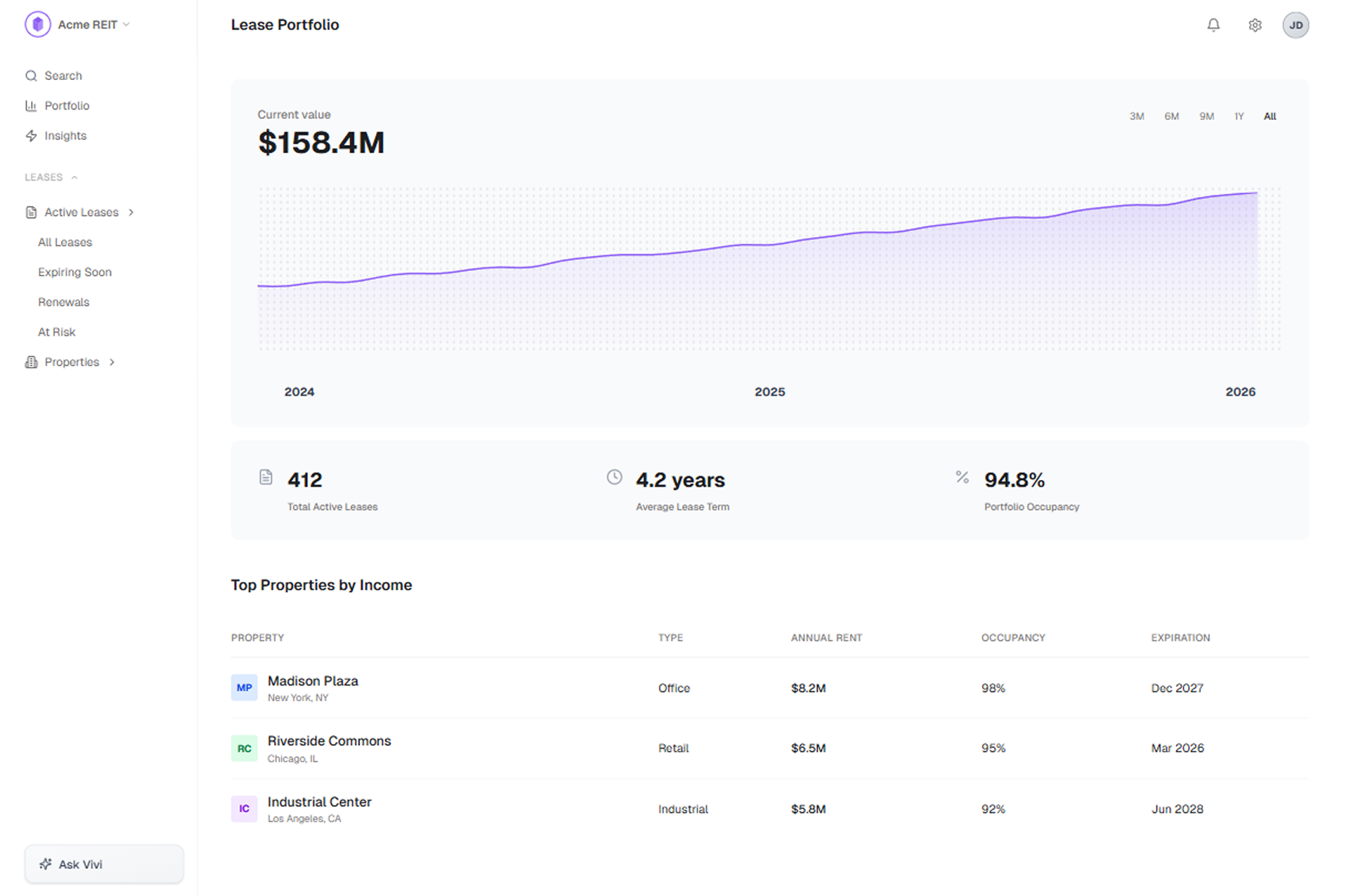Click the Properties building icon

click(x=30, y=362)
